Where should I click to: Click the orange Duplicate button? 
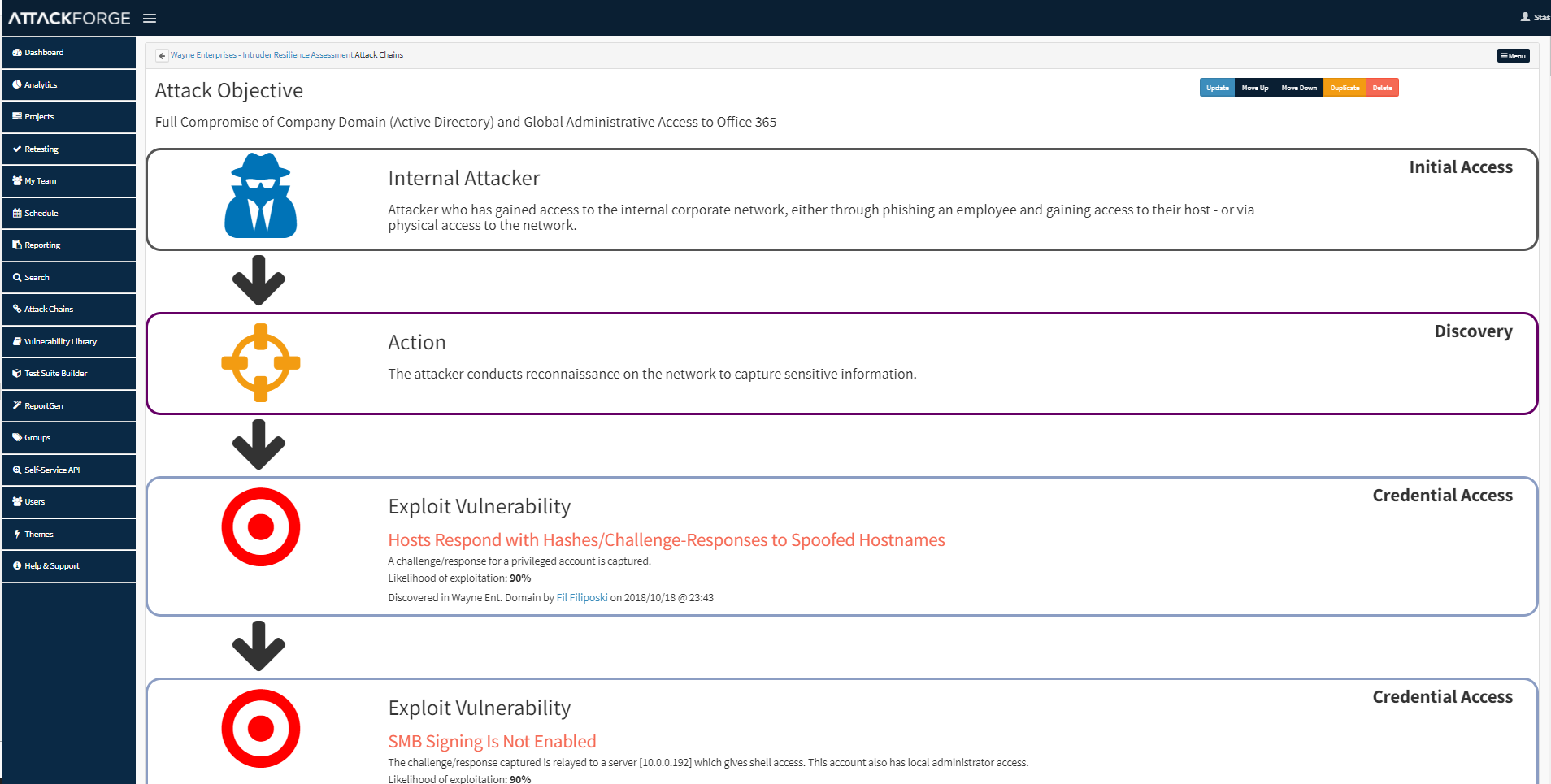(x=1345, y=88)
